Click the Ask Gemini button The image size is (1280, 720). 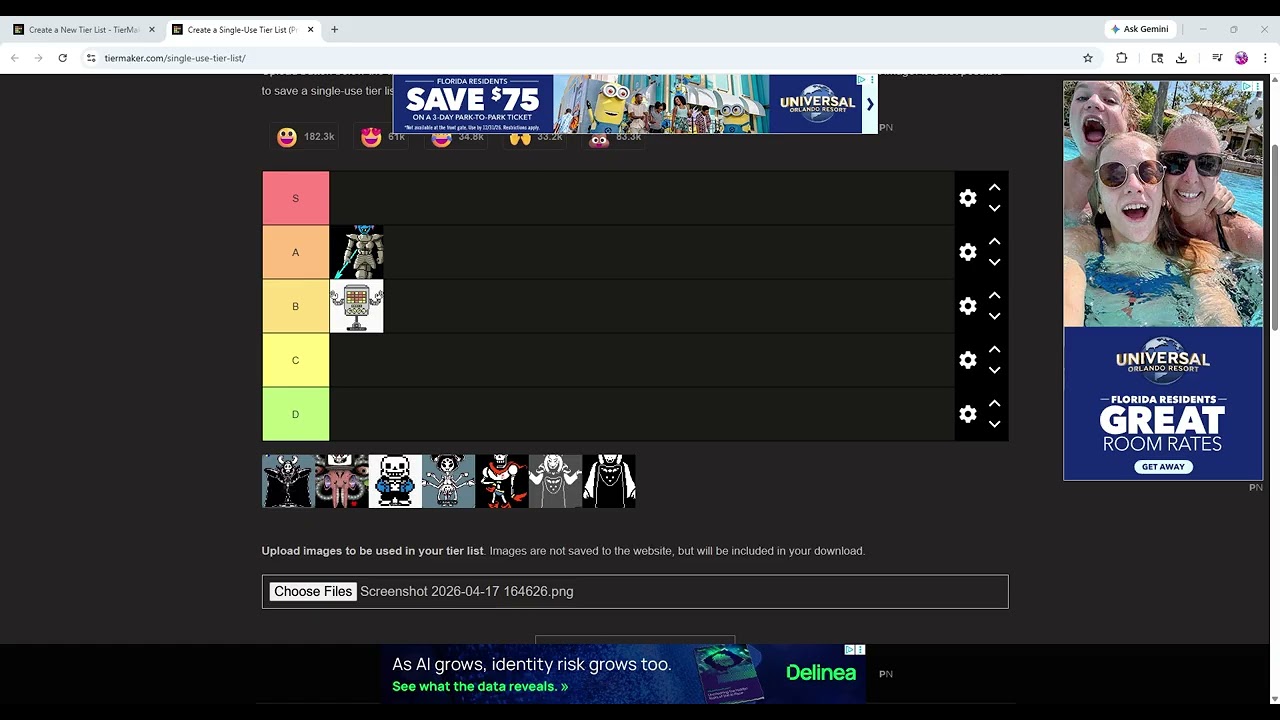coord(1140,29)
